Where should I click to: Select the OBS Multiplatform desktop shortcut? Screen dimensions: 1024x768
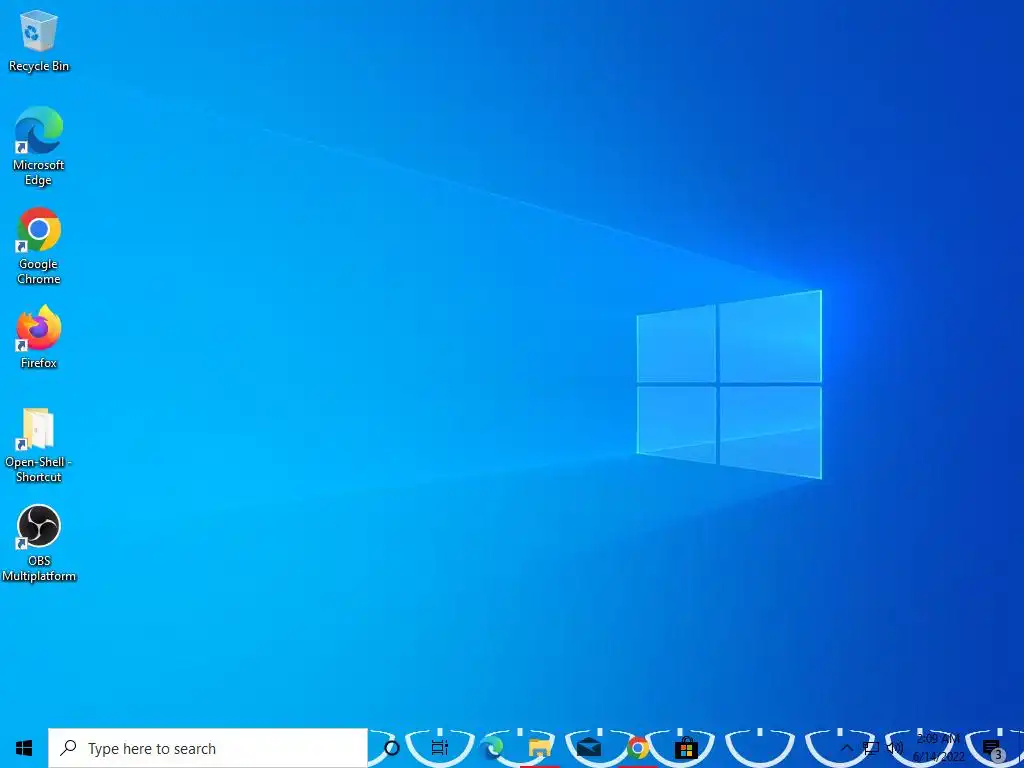pyautogui.click(x=39, y=543)
